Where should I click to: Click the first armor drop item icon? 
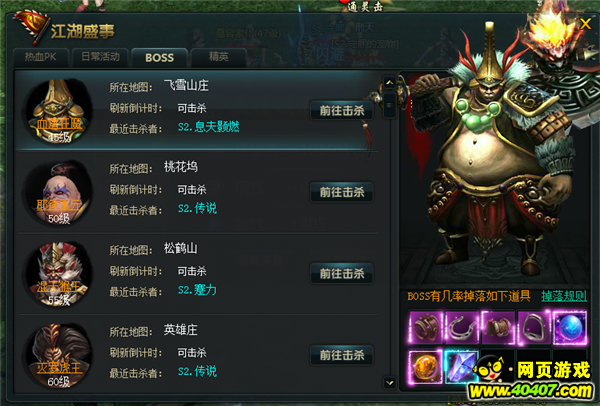tap(425, 328)
